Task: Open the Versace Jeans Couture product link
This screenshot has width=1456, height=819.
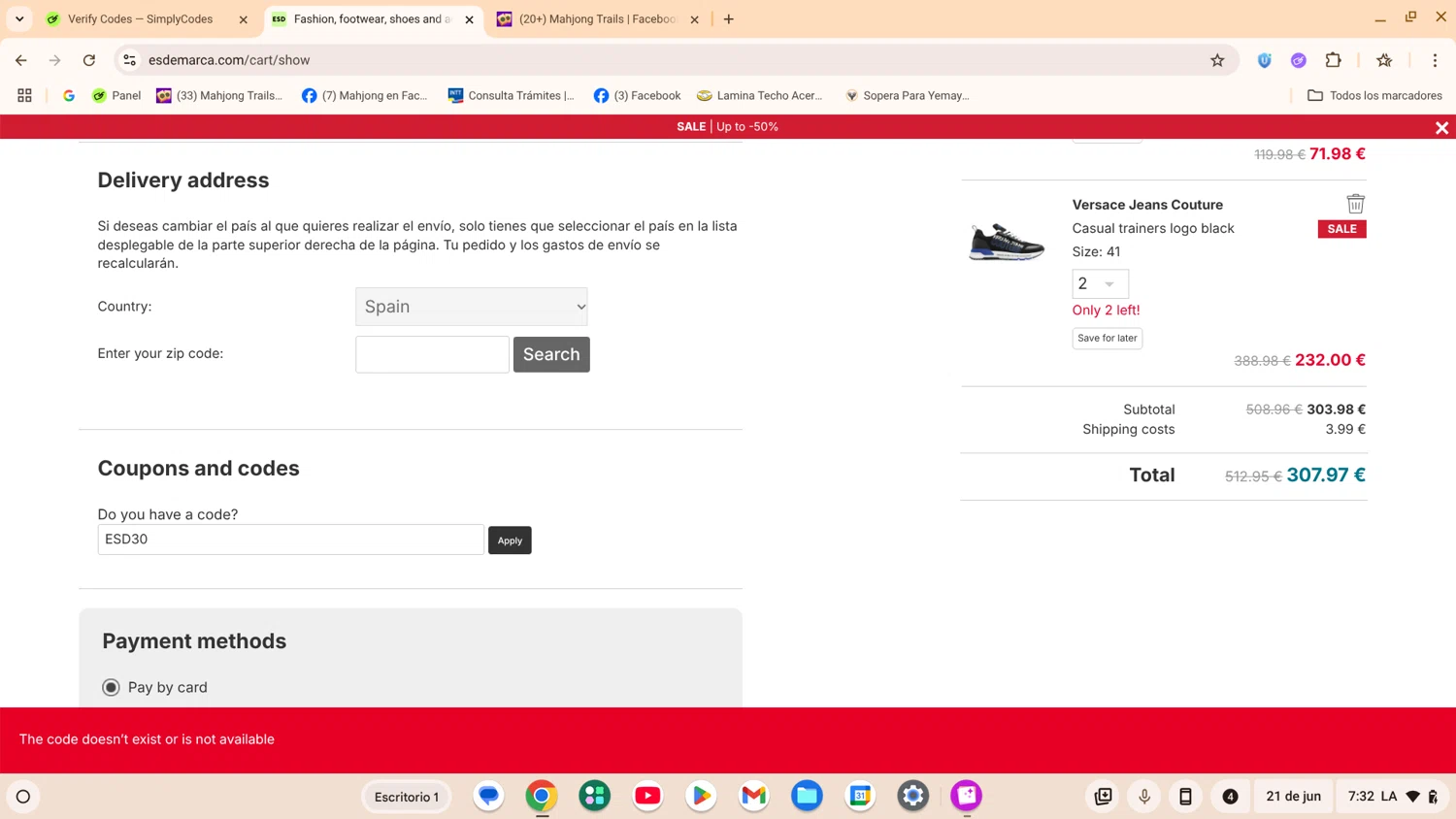Action: pyautogui.click(x=1147, y=205)
